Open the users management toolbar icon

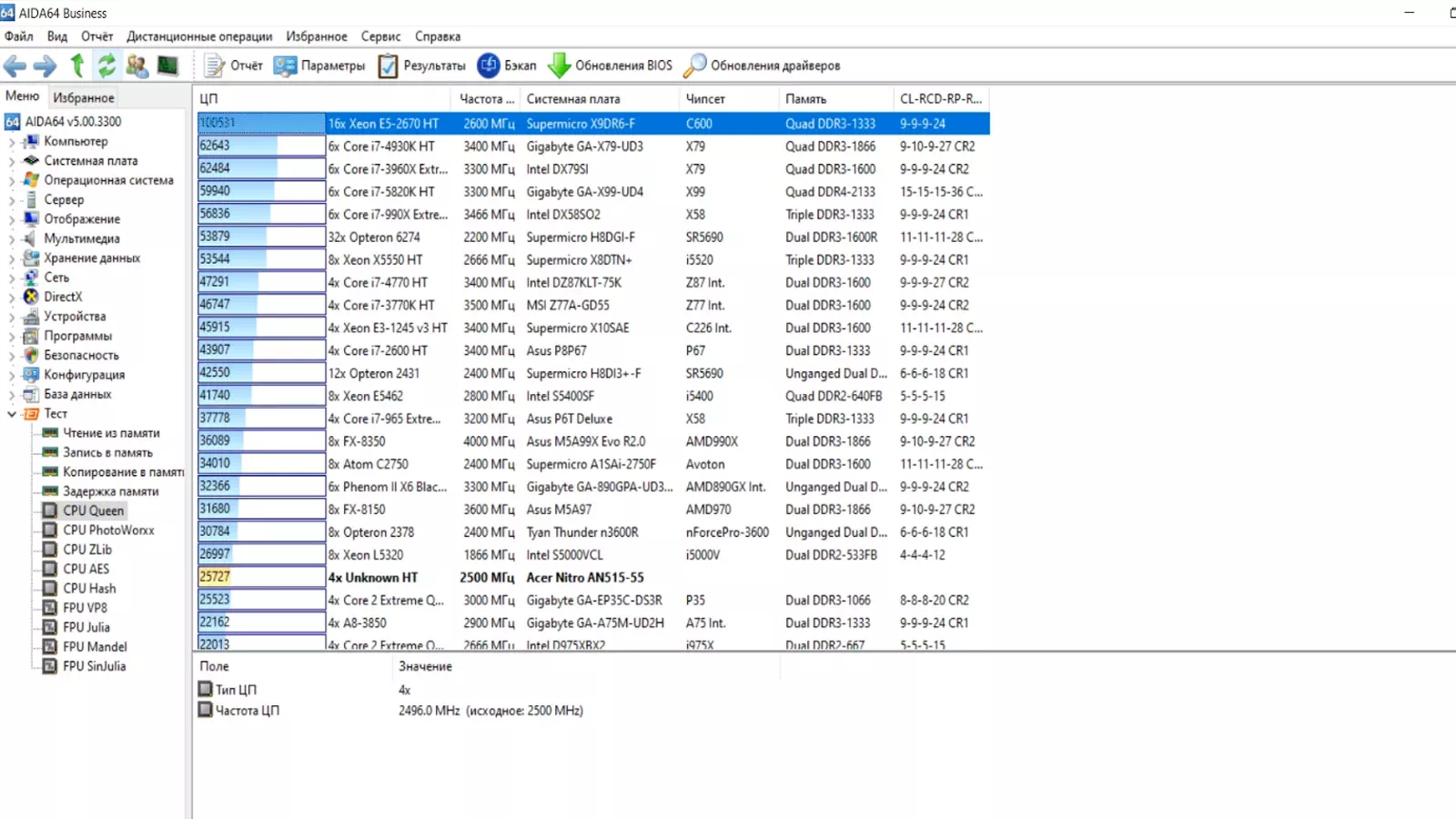coord(137,66)
